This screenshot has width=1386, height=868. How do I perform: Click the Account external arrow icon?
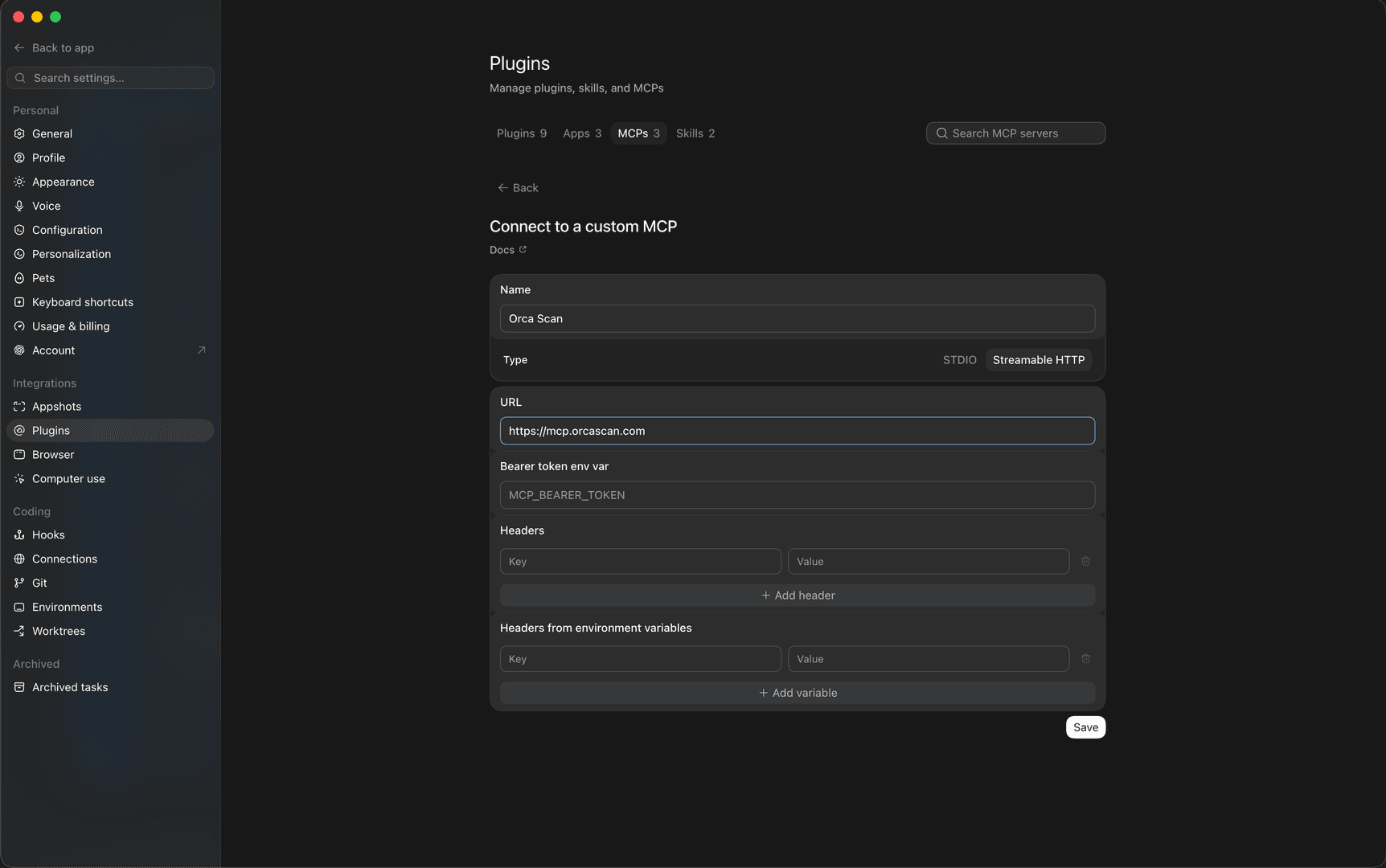click(202, 350)
